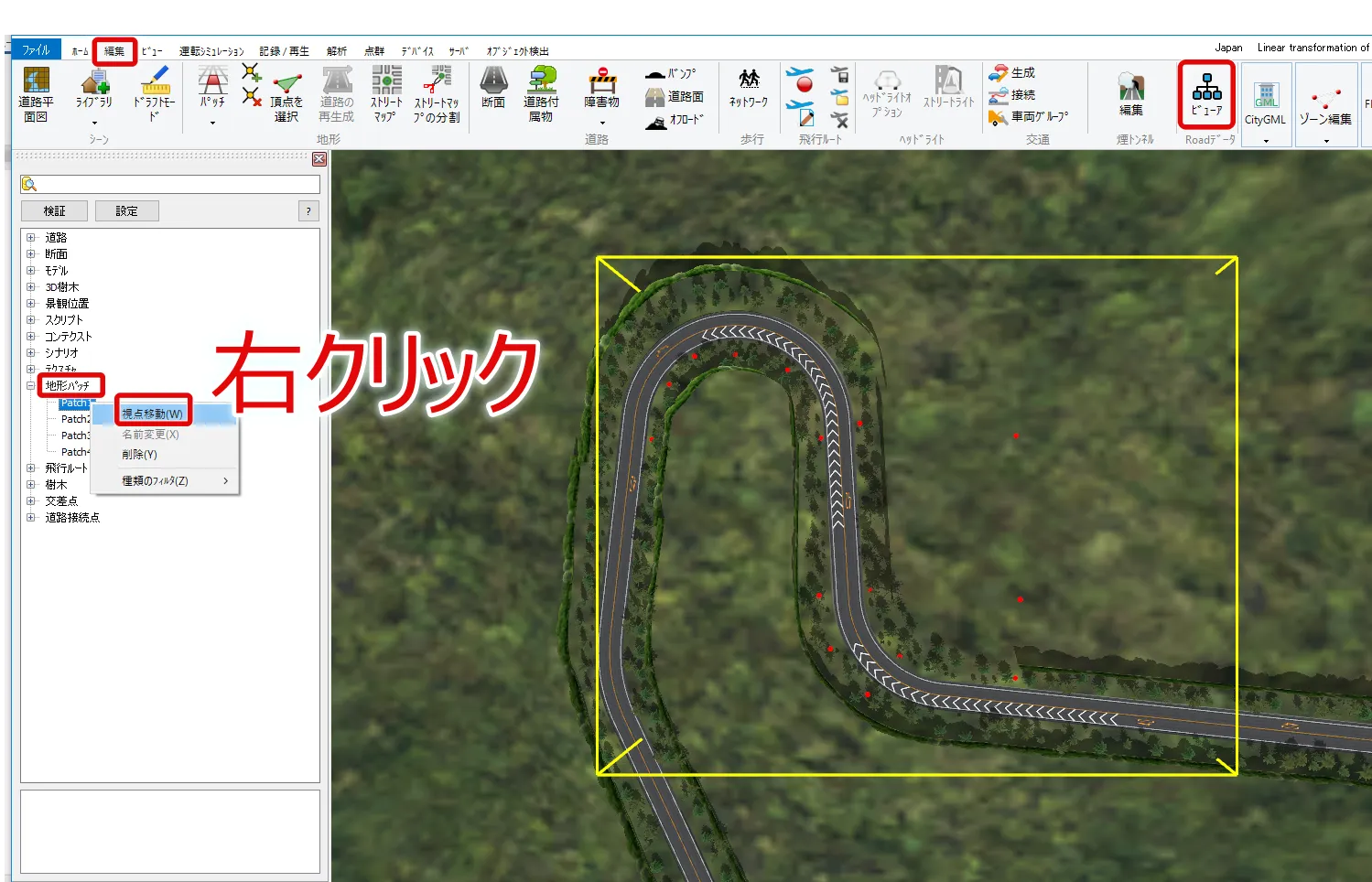Choose 視点移動(W) from the context menu

coord(153,414)
